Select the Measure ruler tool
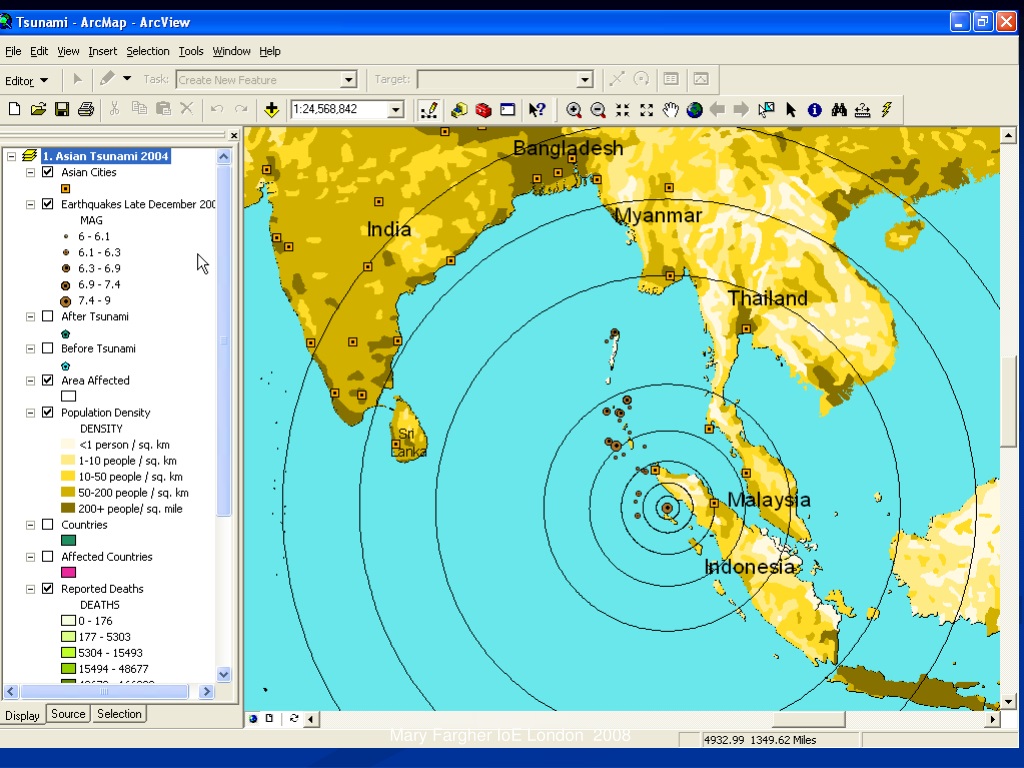This screenshot has height=768, width=1024. point(863,110)
